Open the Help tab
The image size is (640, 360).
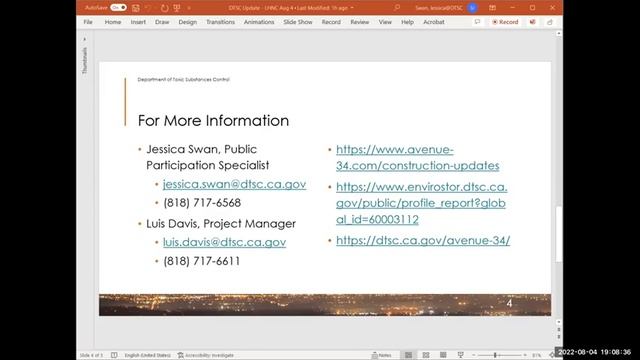click(x=407, y=22)
